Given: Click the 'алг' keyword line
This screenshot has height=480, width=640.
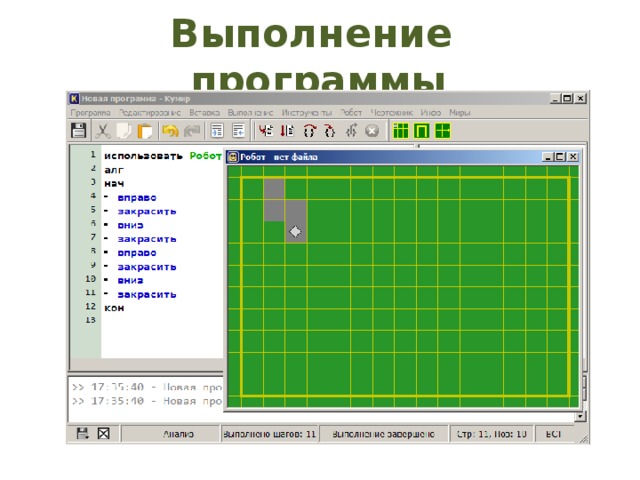Looking at the screenshot, I should coord(114,170).
